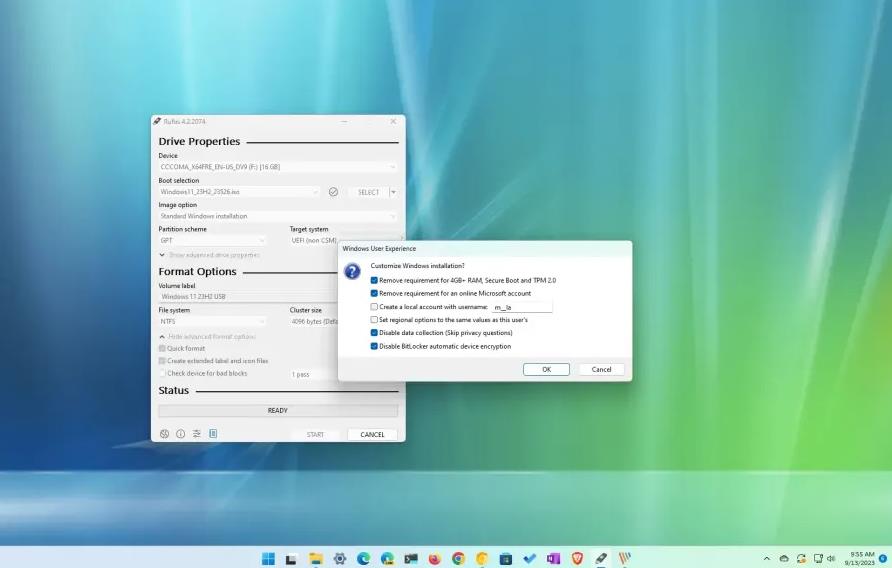This screenshot has width=892, height=568.
Task: Open OneDrive cloud tray icon
Action: pyautogui.click(x=784, y=559)
